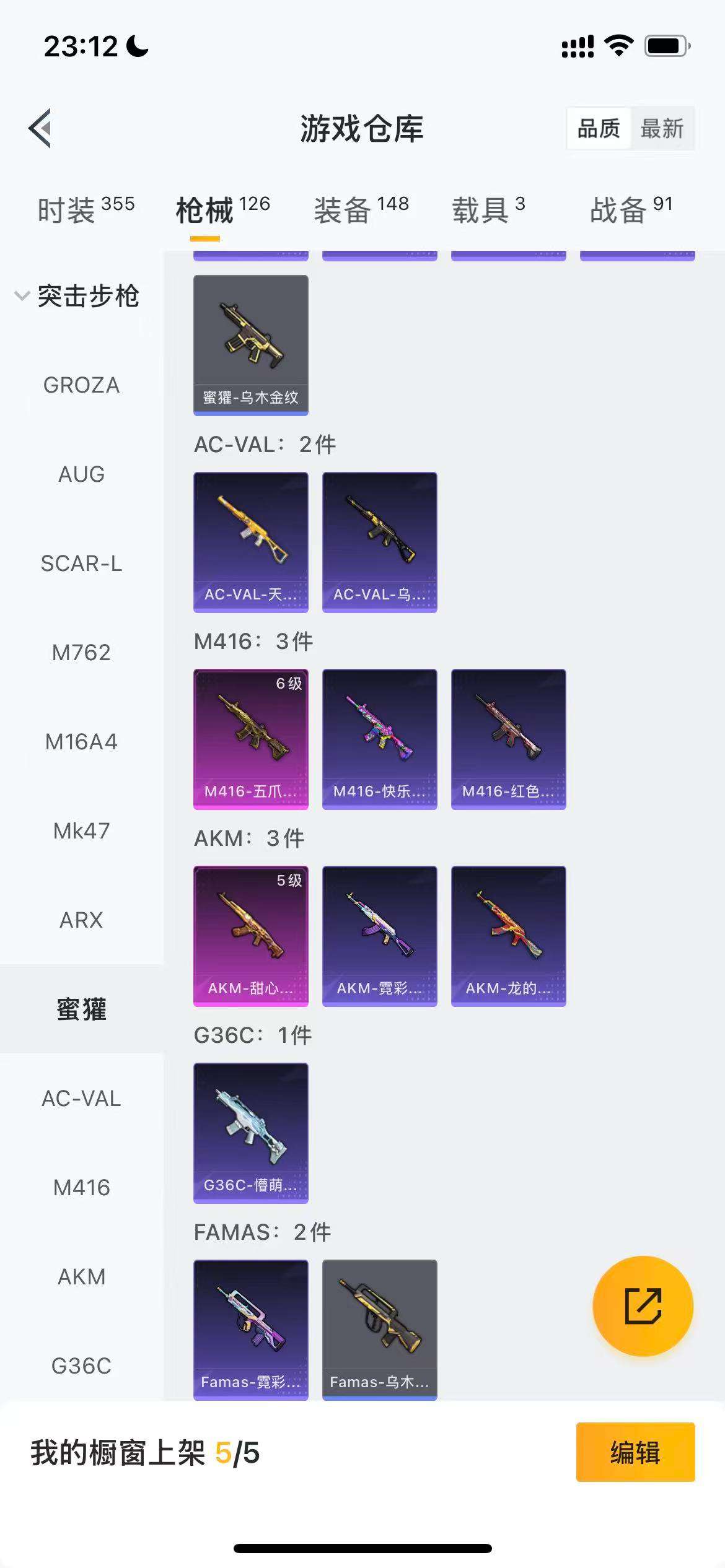Switch to the 装备 tab

pyautogui.click(x=361, y=209)
